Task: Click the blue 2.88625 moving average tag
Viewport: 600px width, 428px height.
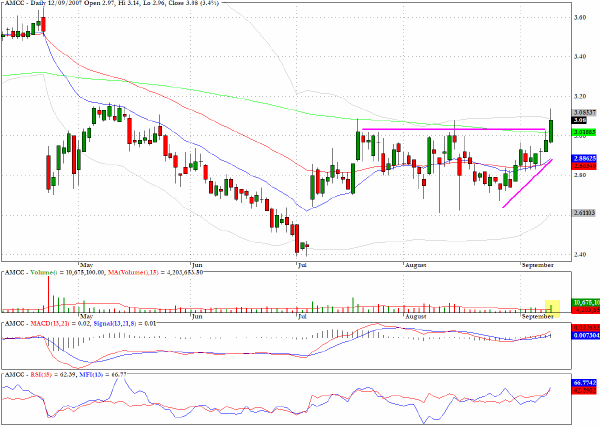Action: pyautogui.click(x=584, y=158)
